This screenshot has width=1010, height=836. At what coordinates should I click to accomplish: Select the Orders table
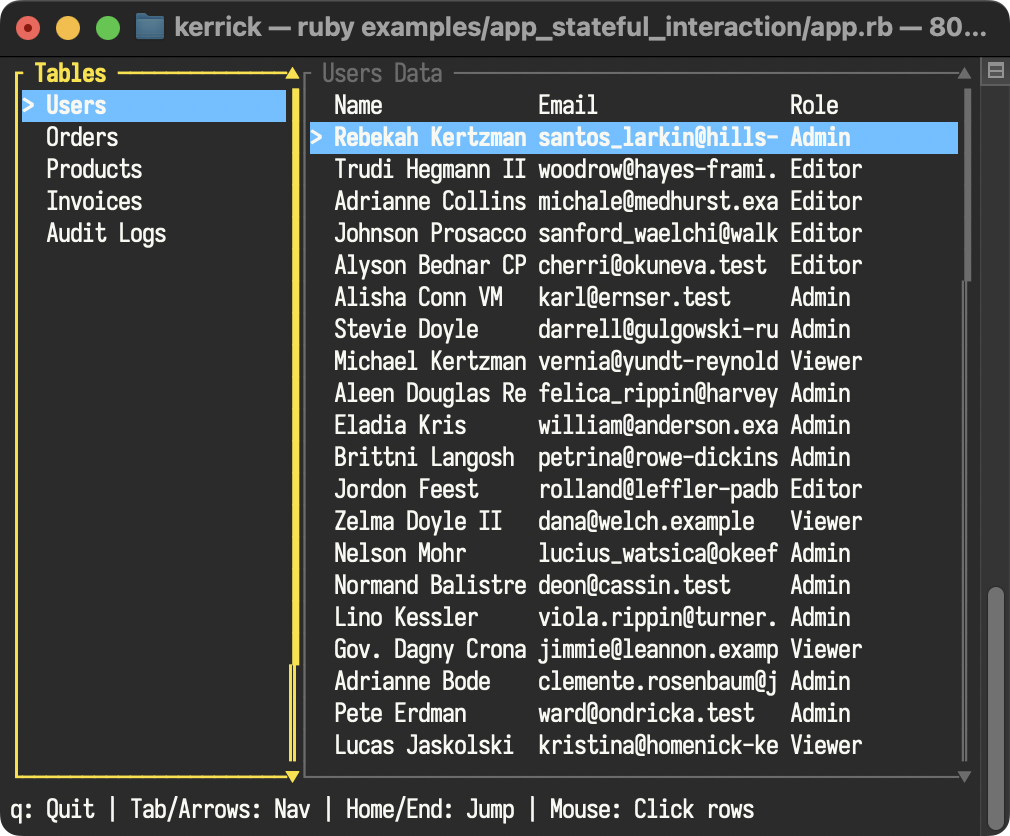[154, 137]
